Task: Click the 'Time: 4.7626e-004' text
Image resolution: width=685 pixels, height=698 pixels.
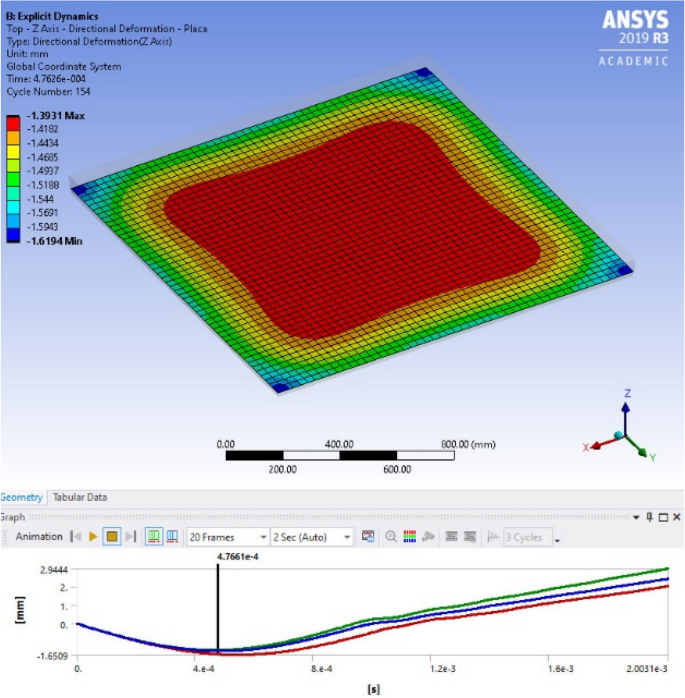Action: point(46,79)
